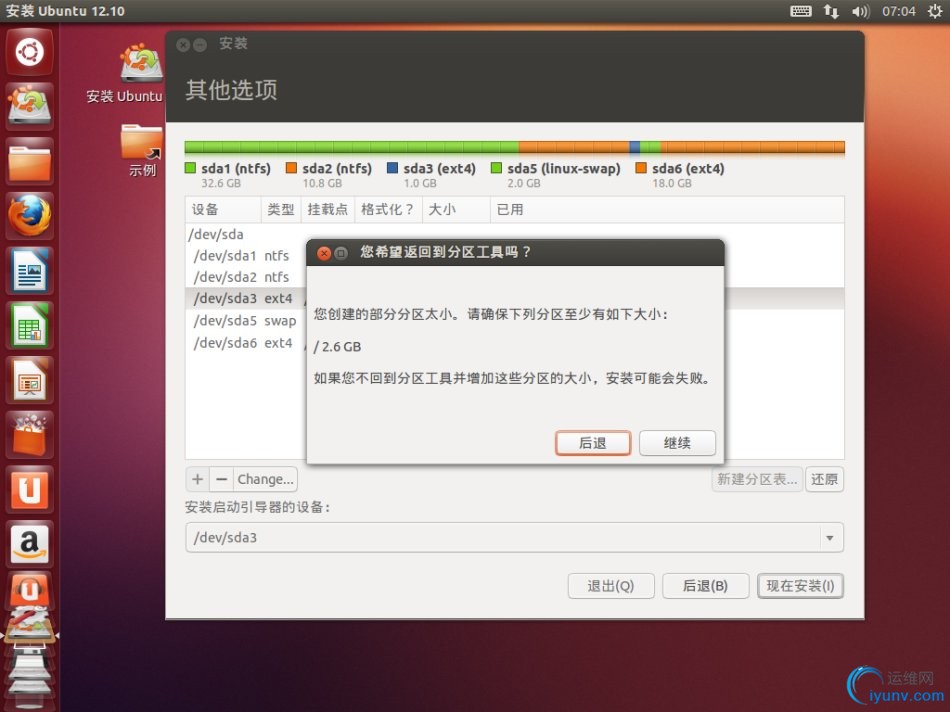Open the system power gear menu

point(935,11)
